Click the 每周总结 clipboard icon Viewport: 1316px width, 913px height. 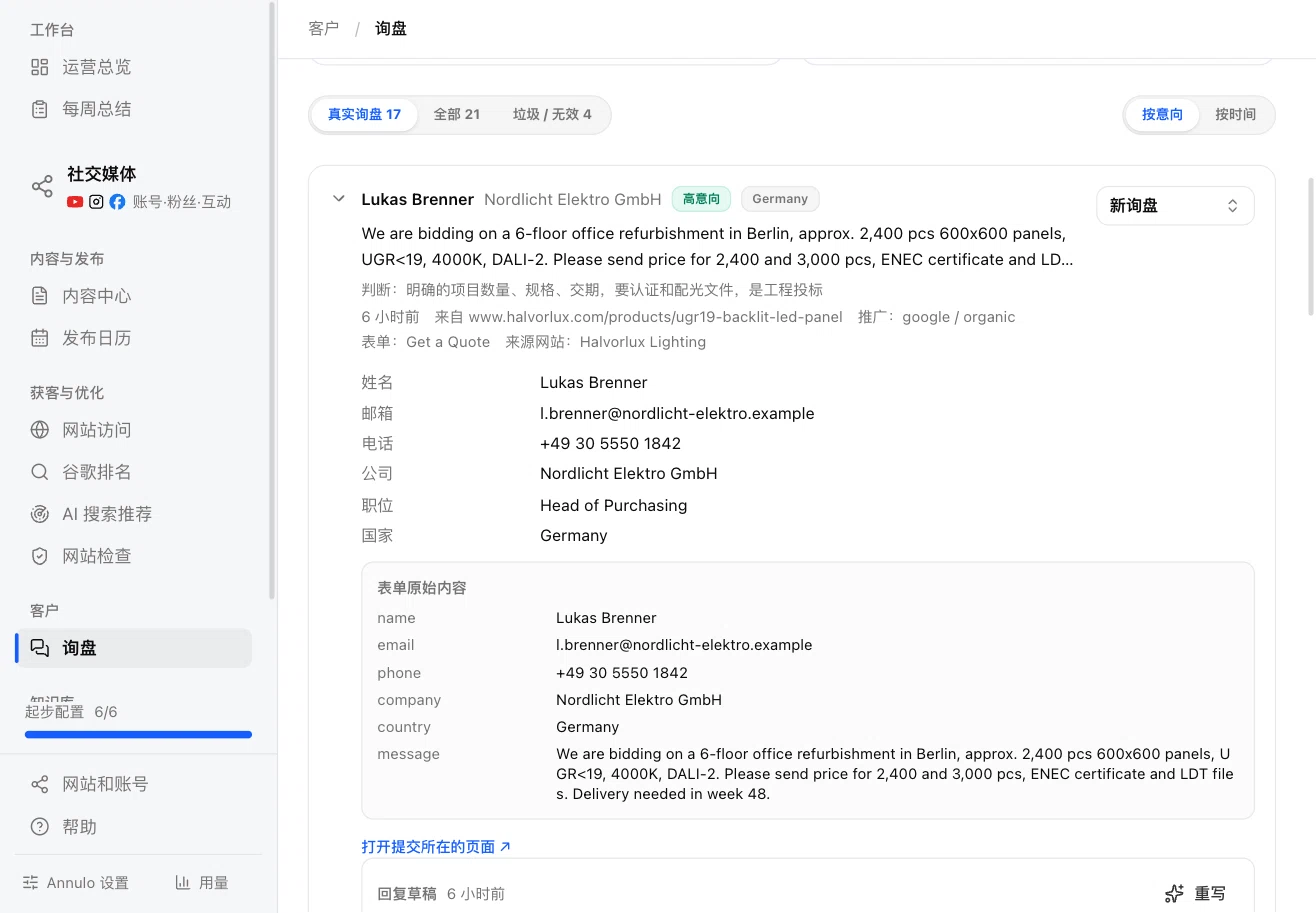coord(40,109)
